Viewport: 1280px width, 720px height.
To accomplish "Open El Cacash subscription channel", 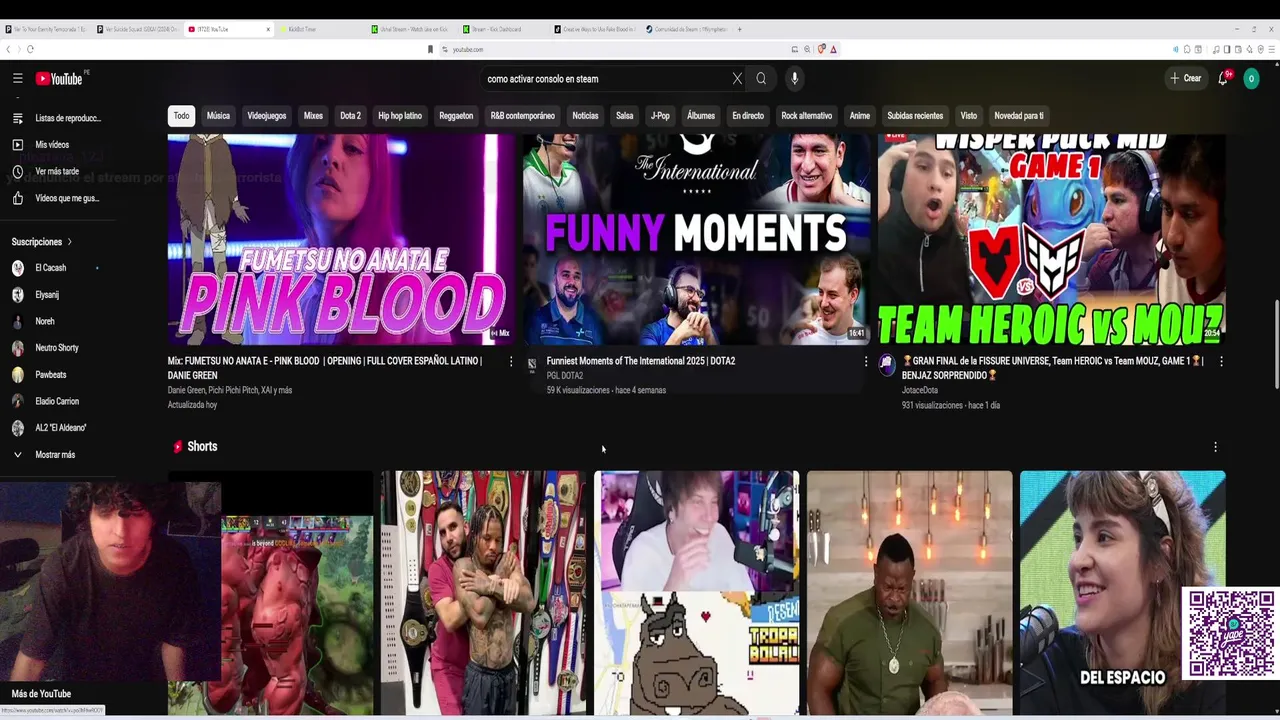I will [50, 268].
